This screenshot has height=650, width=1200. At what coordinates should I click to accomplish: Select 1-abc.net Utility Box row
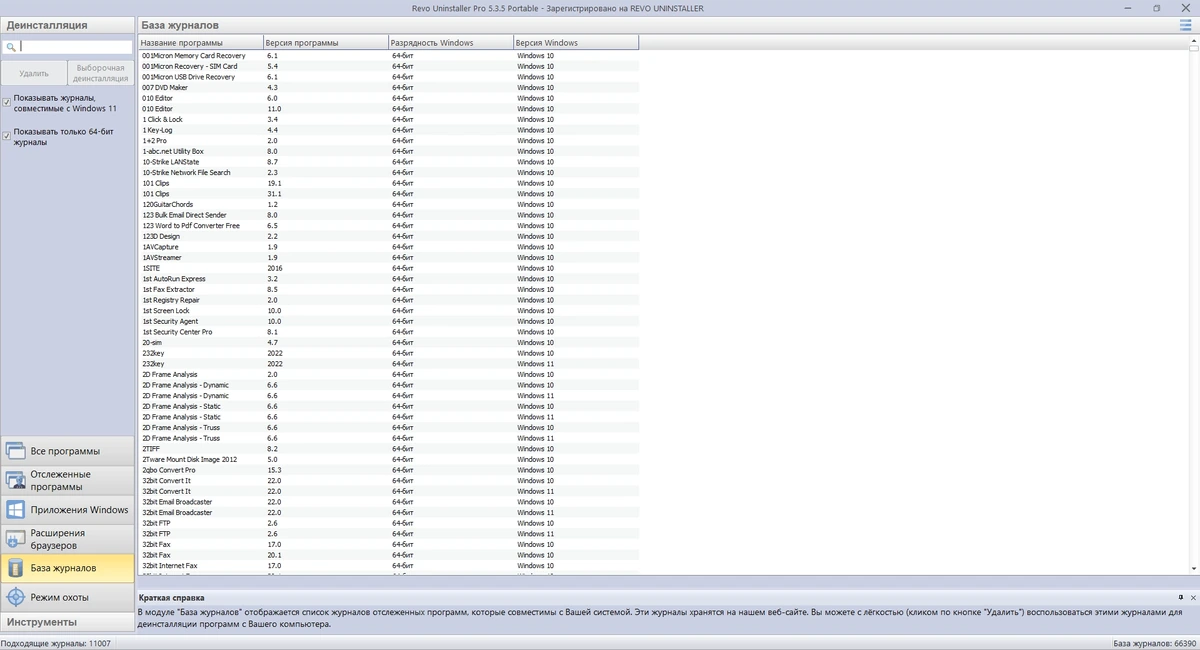pyautogui.click(x=388, y=151)
